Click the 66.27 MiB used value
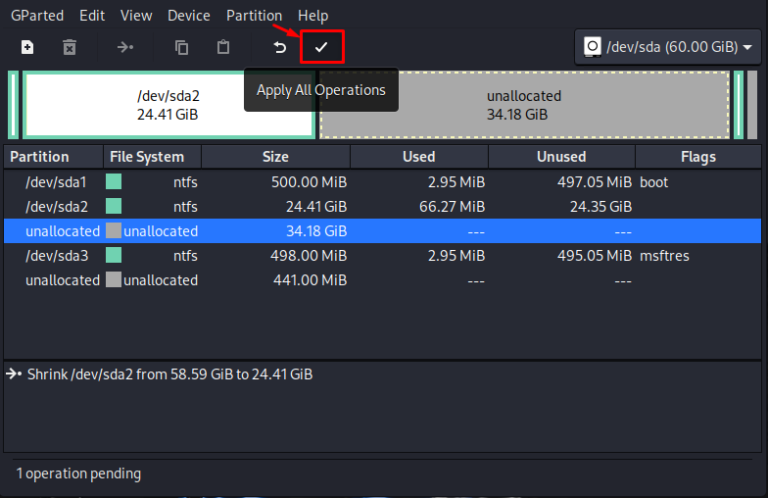Image resolution: width=768 pixels, height=498 pixels. 452,207
